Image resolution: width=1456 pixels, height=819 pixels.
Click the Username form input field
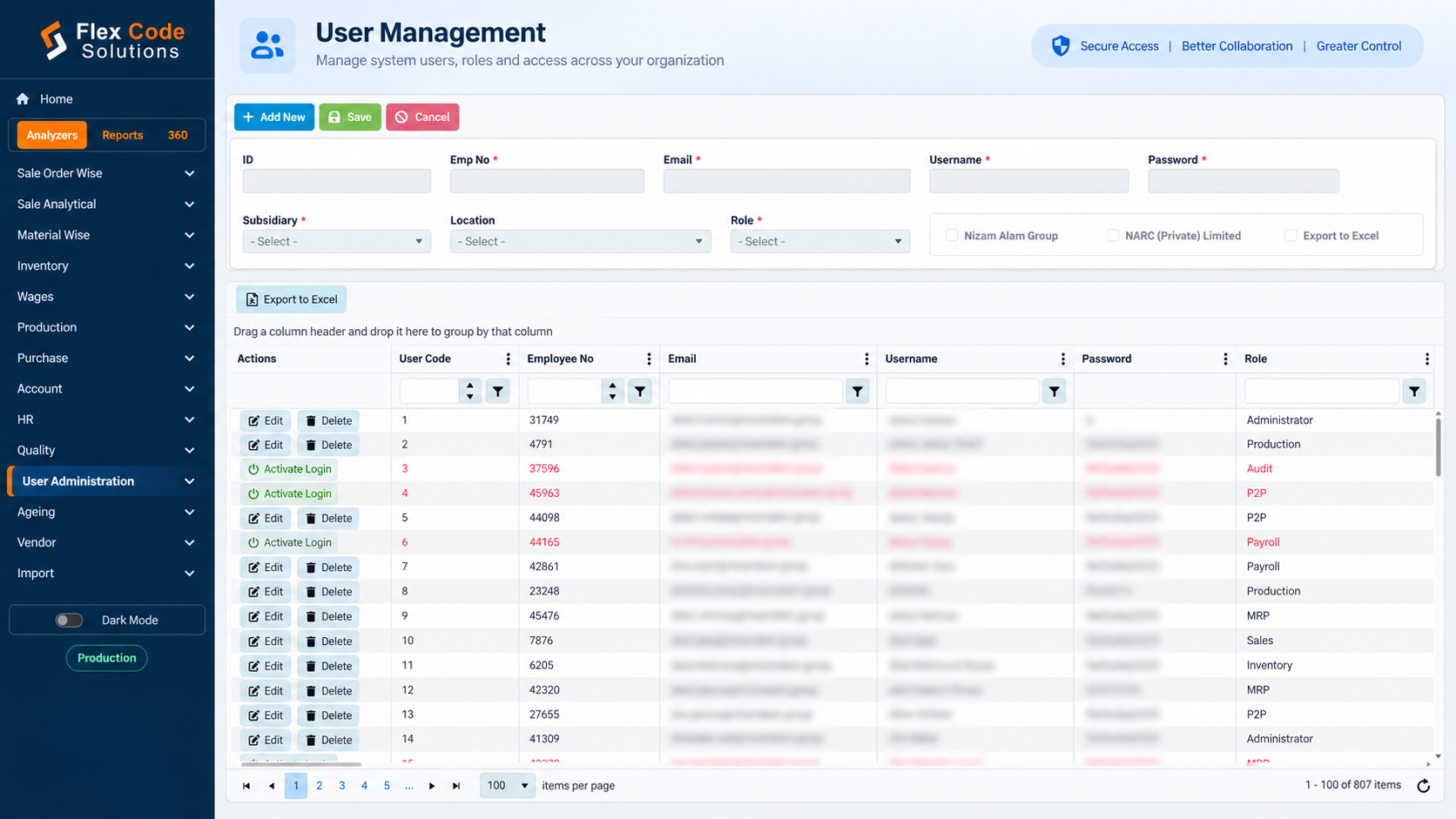click(x=1028, y=181)
